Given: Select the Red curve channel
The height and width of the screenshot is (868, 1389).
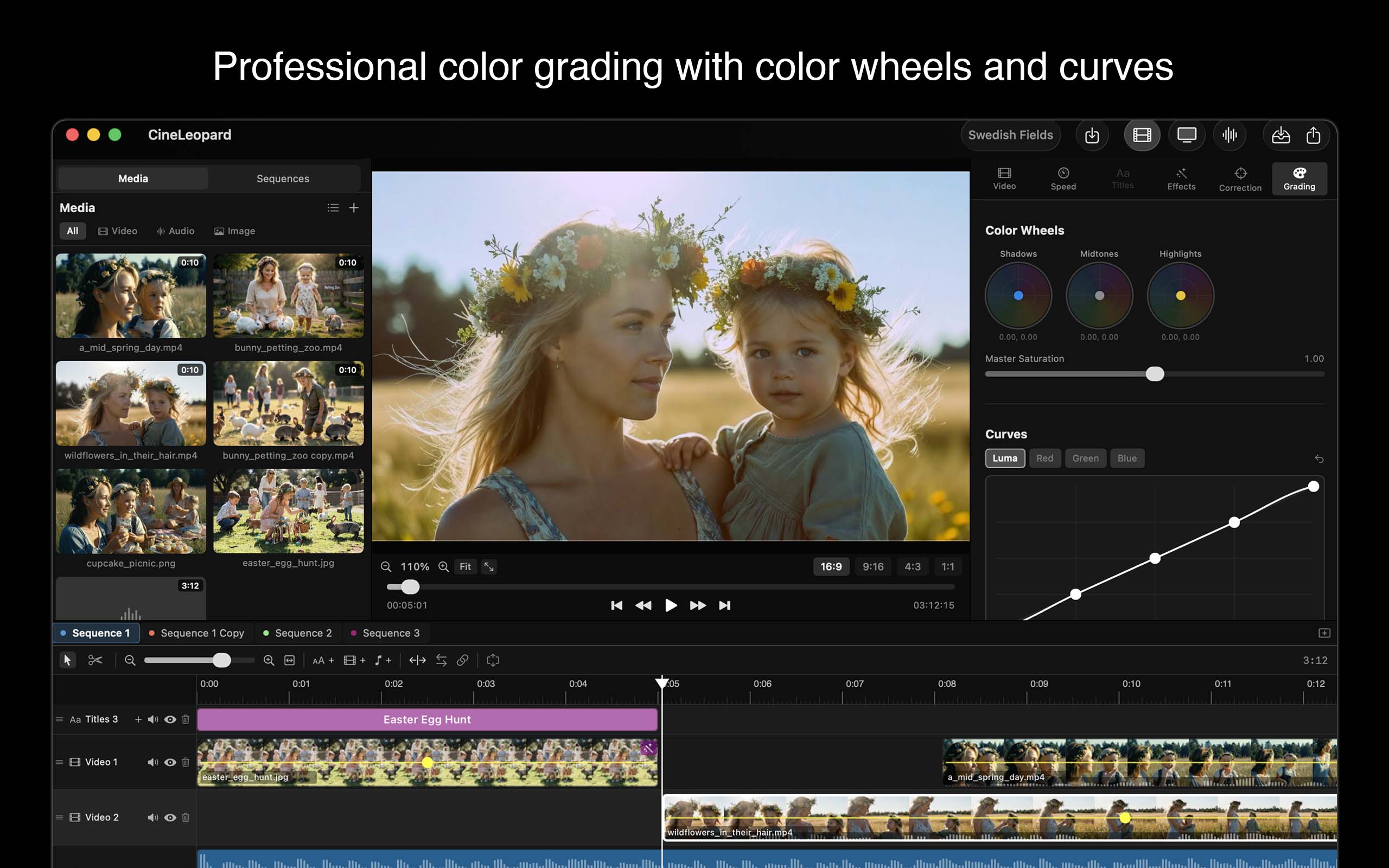Looking at the screenshot, I should pyautogui.click(x=1044, y=457).
